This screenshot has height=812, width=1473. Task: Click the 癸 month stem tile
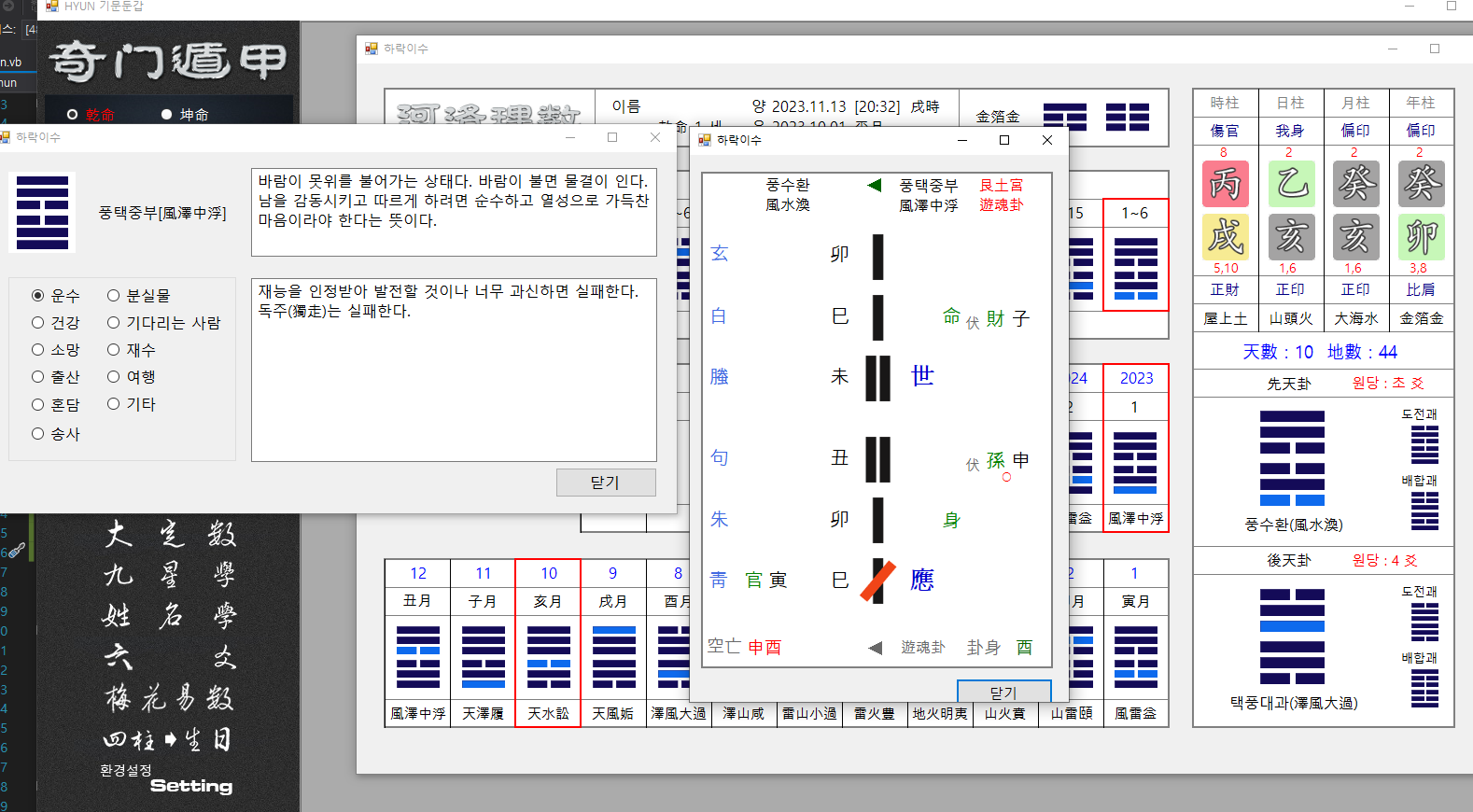click(x=1356, y=184)
